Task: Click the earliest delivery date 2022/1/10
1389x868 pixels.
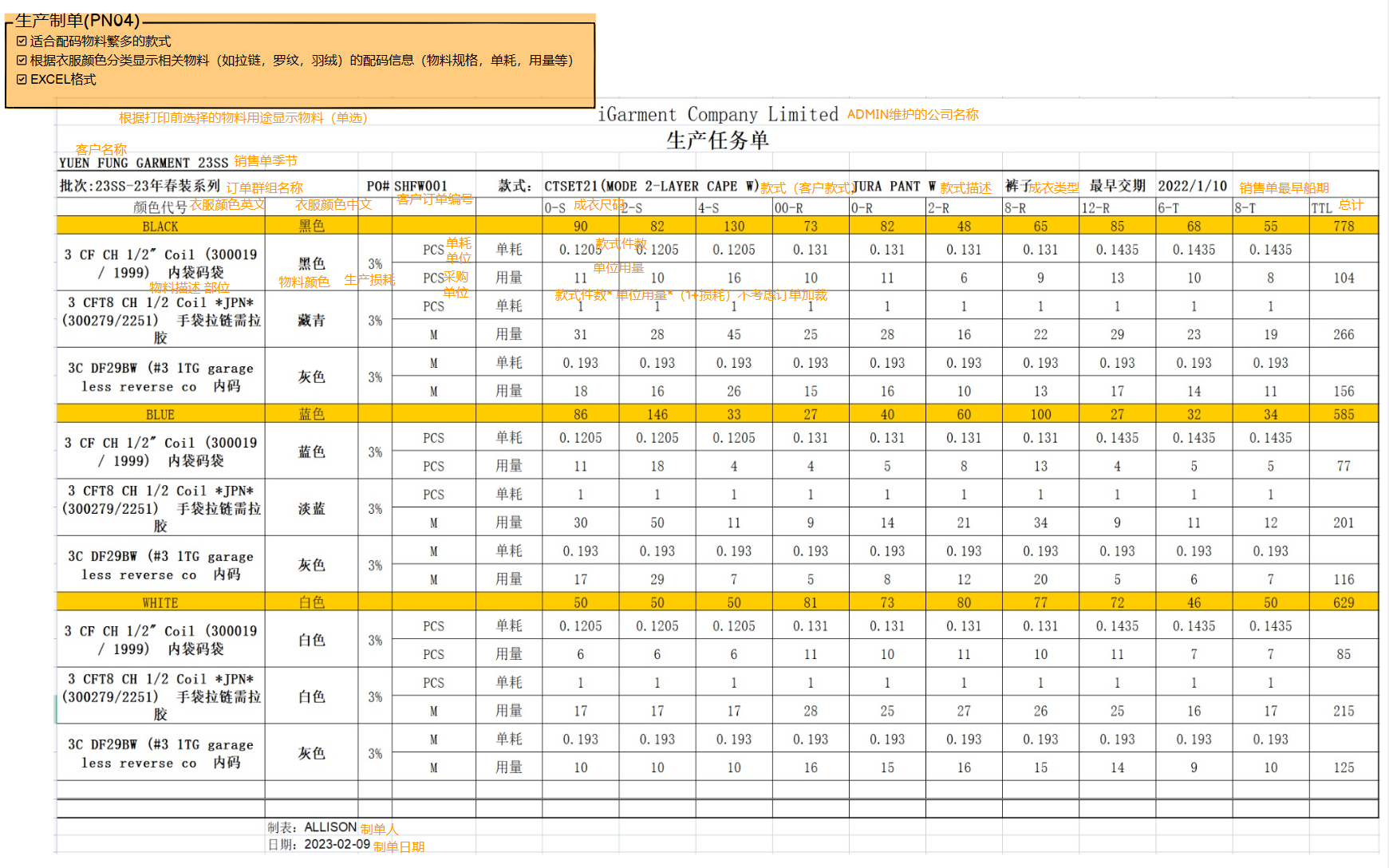Action: [1192, 186]
